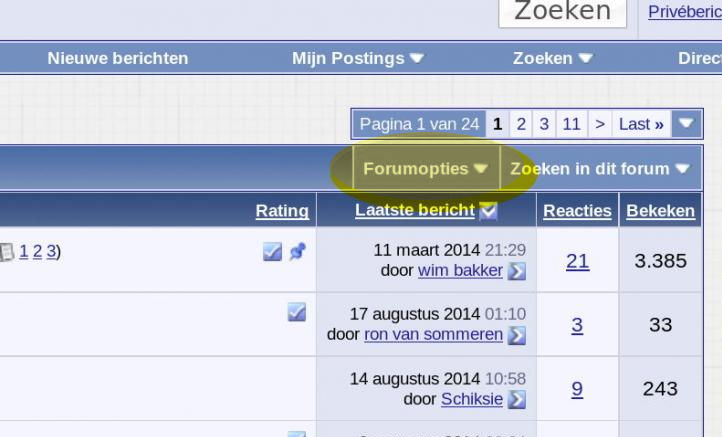The height and width of the screenshot is (437, 722).
Task: Open pagination dropdown arrow after Last
Action: [686, 123]
